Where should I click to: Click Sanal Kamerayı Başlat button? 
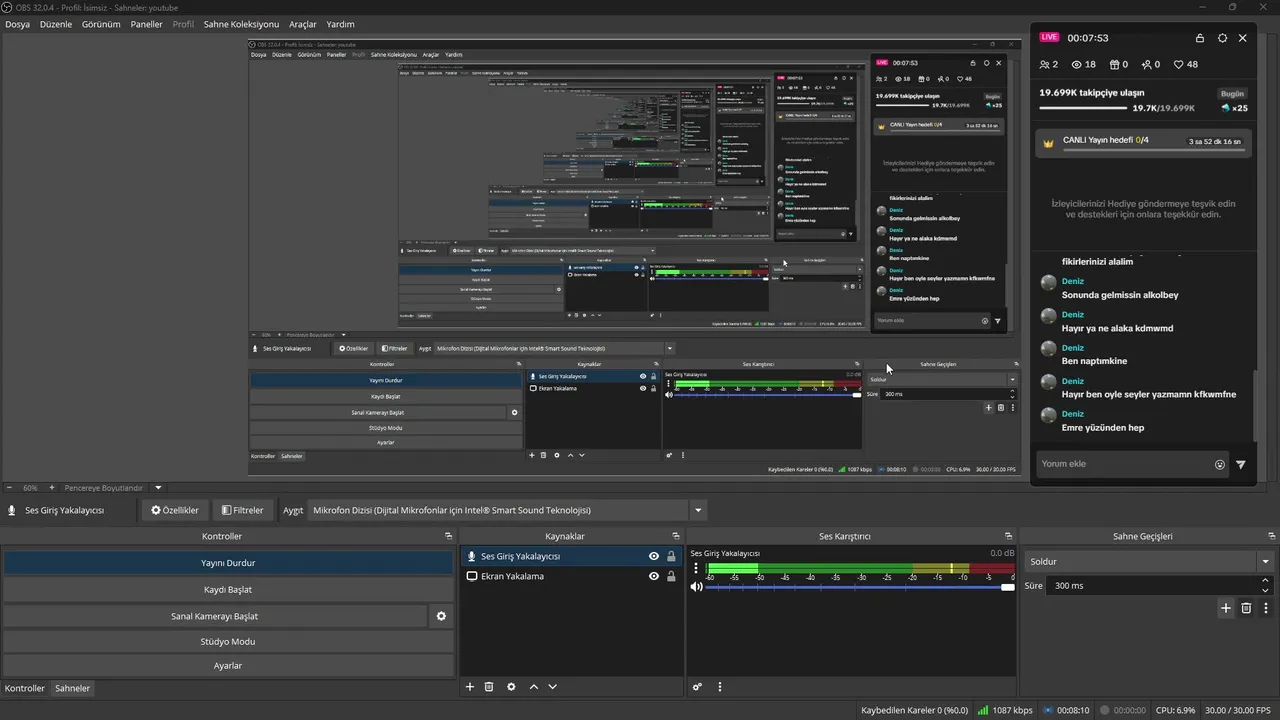215,616
